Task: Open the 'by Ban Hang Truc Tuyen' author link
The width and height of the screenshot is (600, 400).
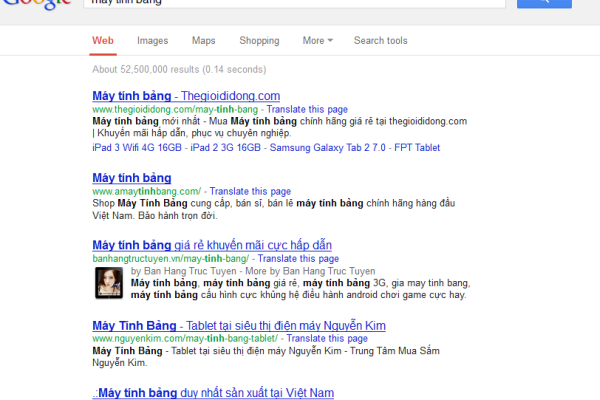Action: coord(183,271)
